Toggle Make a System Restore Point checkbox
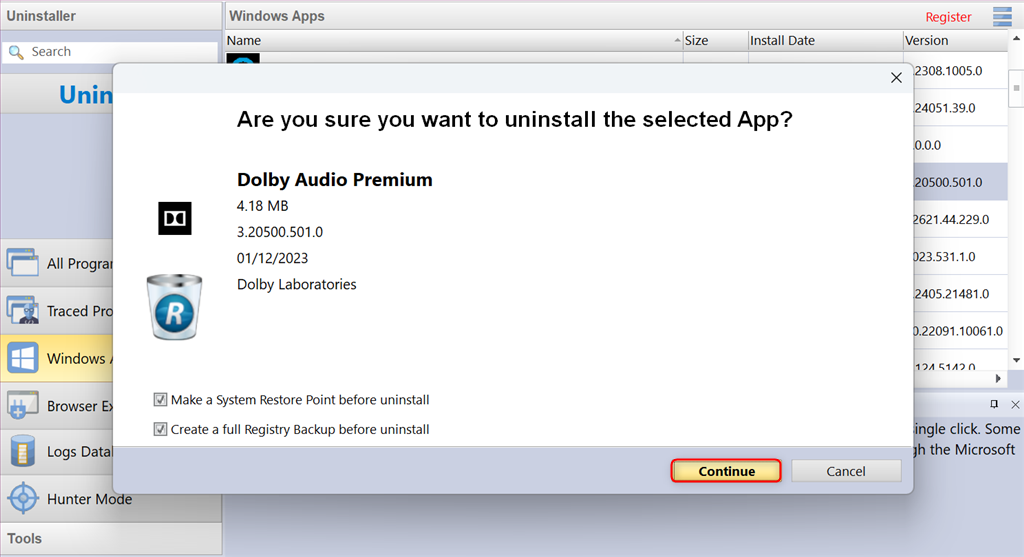 click(160, 400)
